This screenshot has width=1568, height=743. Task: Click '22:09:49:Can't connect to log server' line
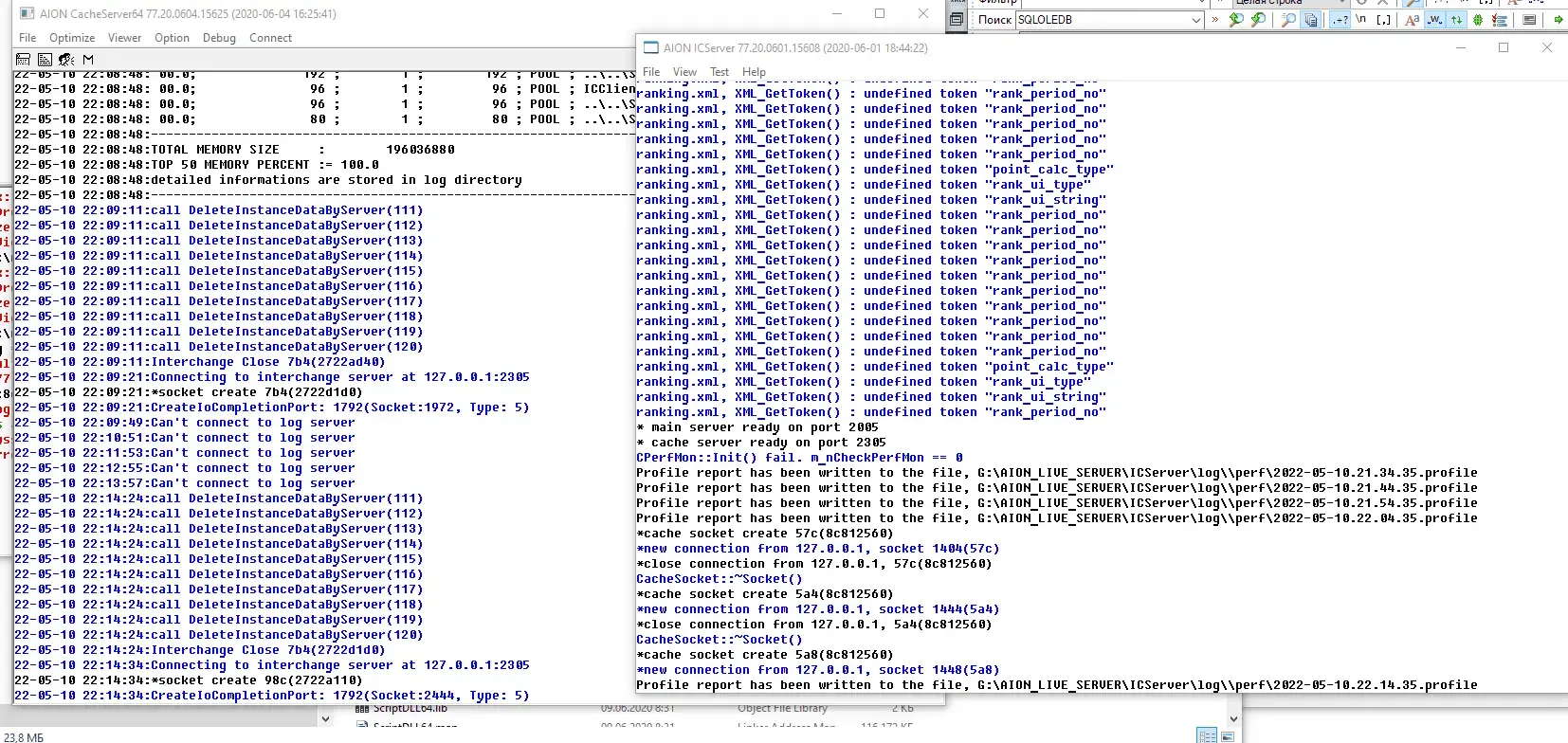pos(185,423)
